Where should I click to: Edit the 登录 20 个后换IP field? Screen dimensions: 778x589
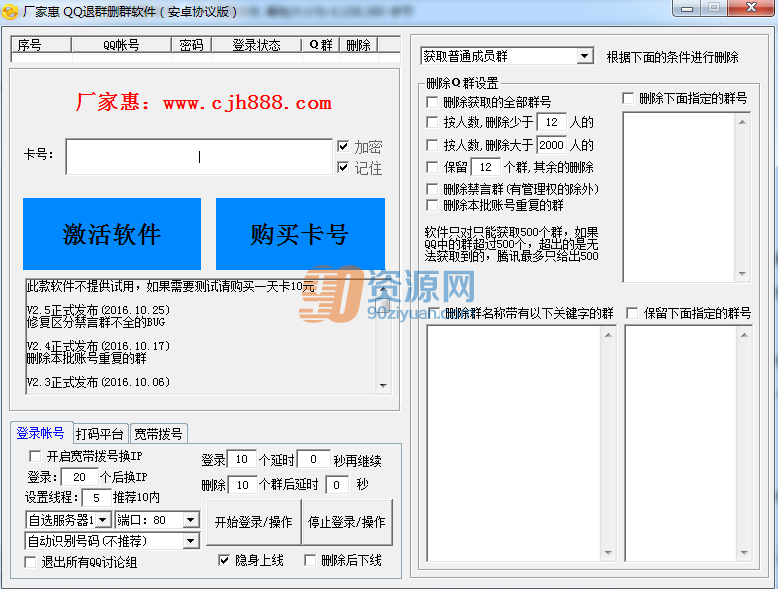(x=79, y=477)
